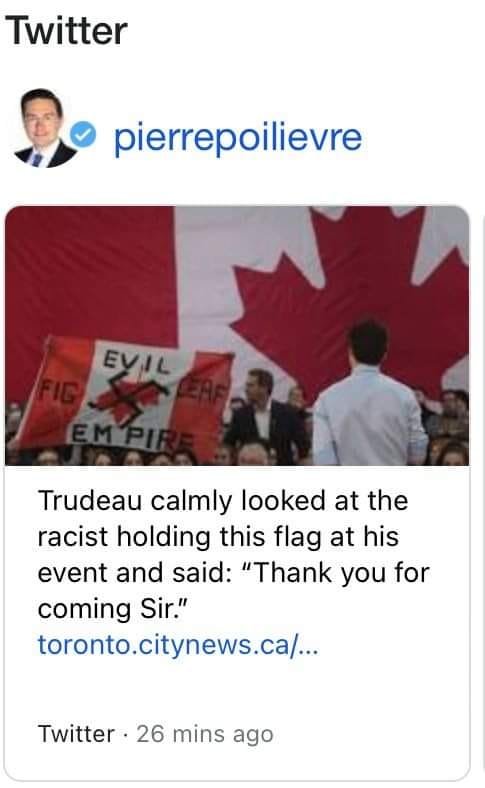
Task: Open the pierrepoilievre profile avatar
Action: [44, 129]
